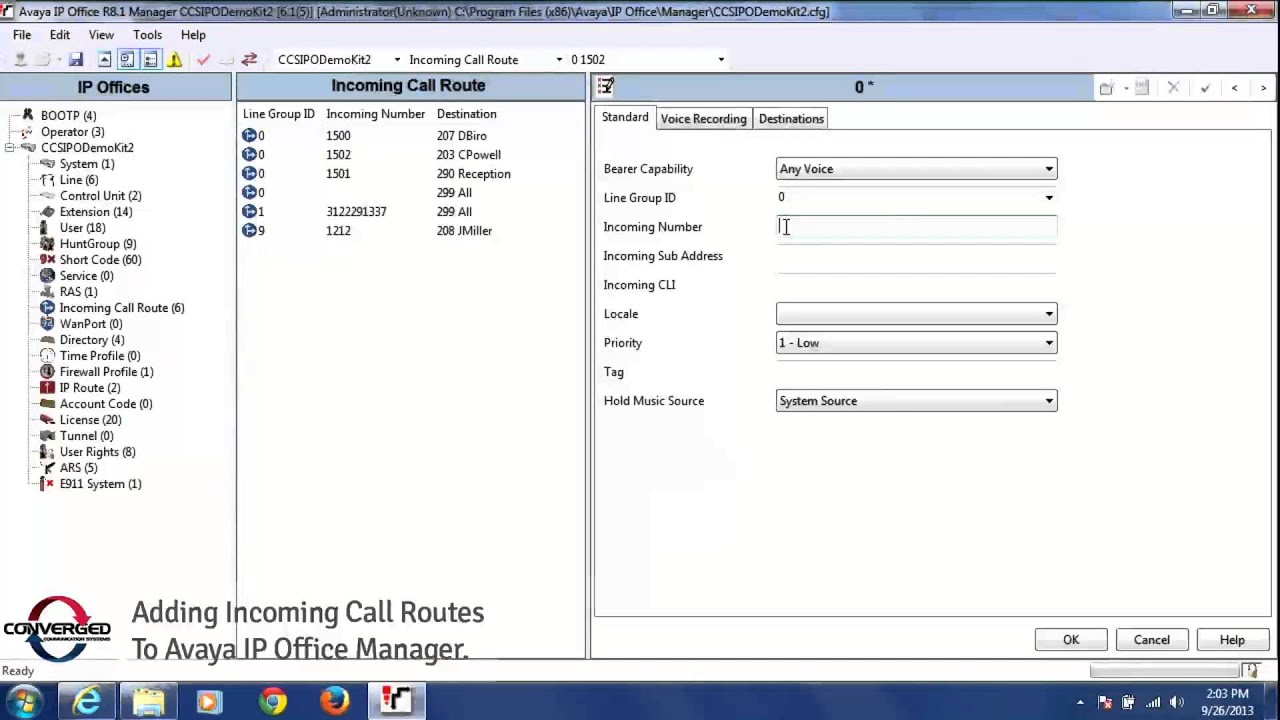This screenshot has height=720, width=1280.
Task: Open Google Chrome from the taskbar
Action: tap(272, 700)
